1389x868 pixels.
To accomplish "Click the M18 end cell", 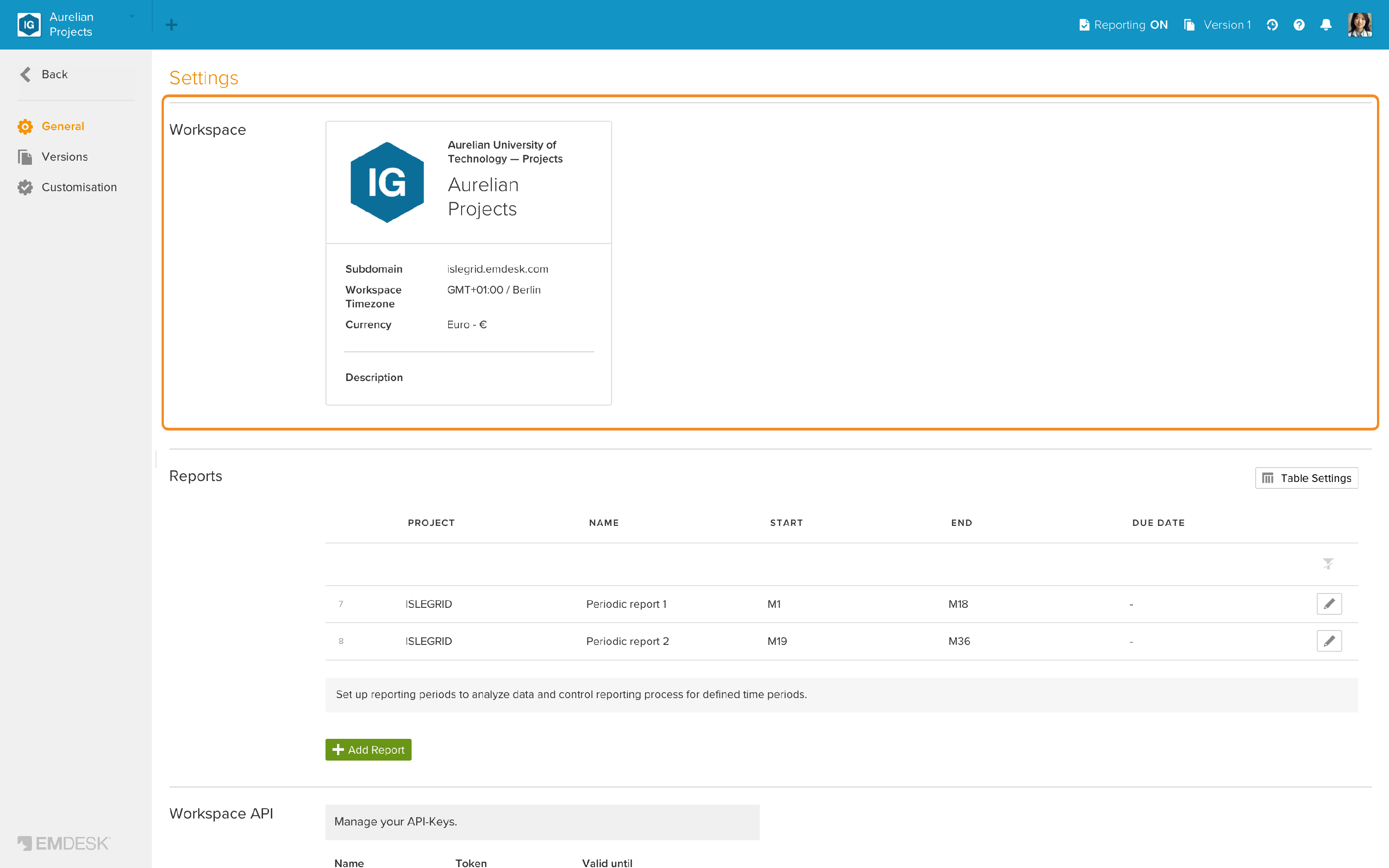I will [958, 604].
